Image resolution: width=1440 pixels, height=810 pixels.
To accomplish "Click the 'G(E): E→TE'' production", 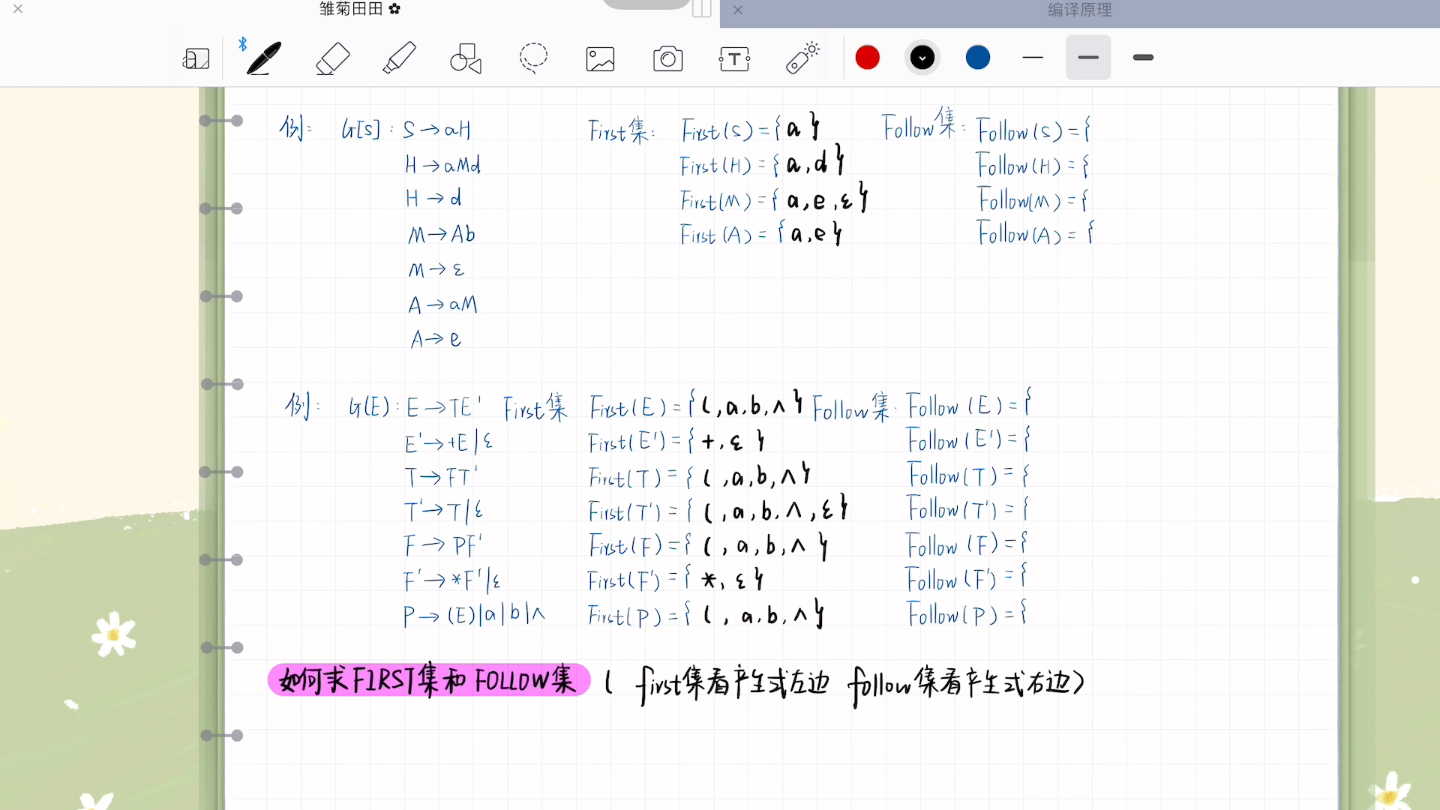I will point(415,407).
